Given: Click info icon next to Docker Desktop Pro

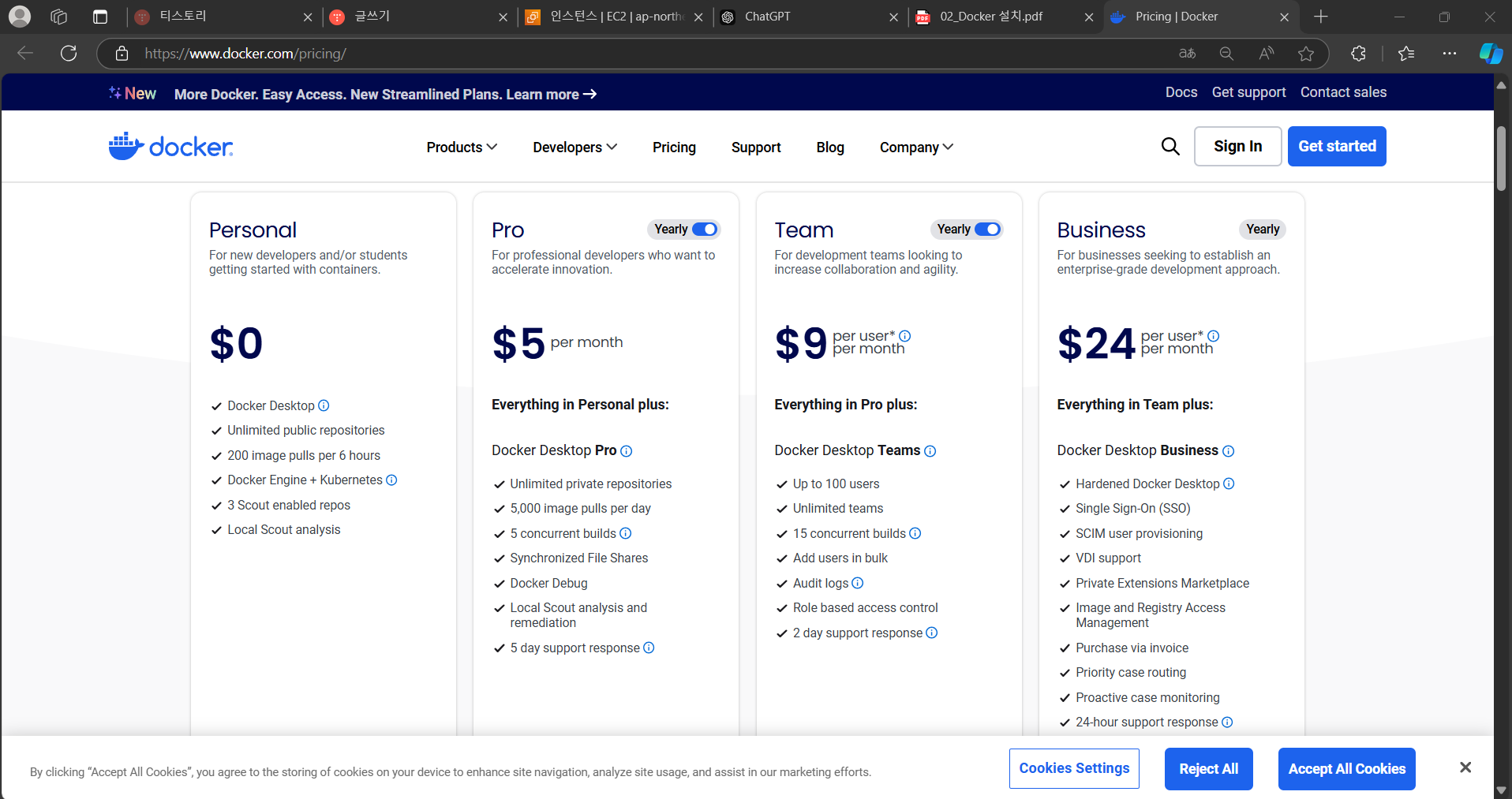Looking at the screenshot, I should 627,451.
